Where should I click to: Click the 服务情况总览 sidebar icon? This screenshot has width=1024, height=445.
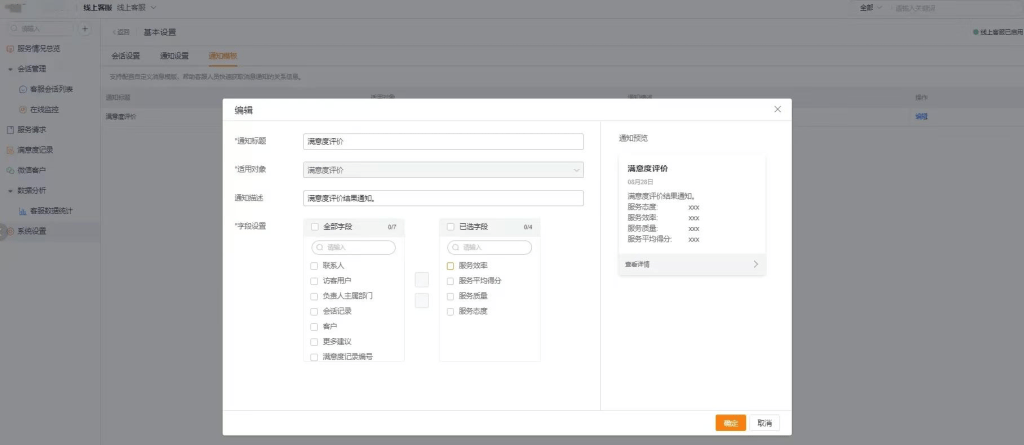click(10, 48)
